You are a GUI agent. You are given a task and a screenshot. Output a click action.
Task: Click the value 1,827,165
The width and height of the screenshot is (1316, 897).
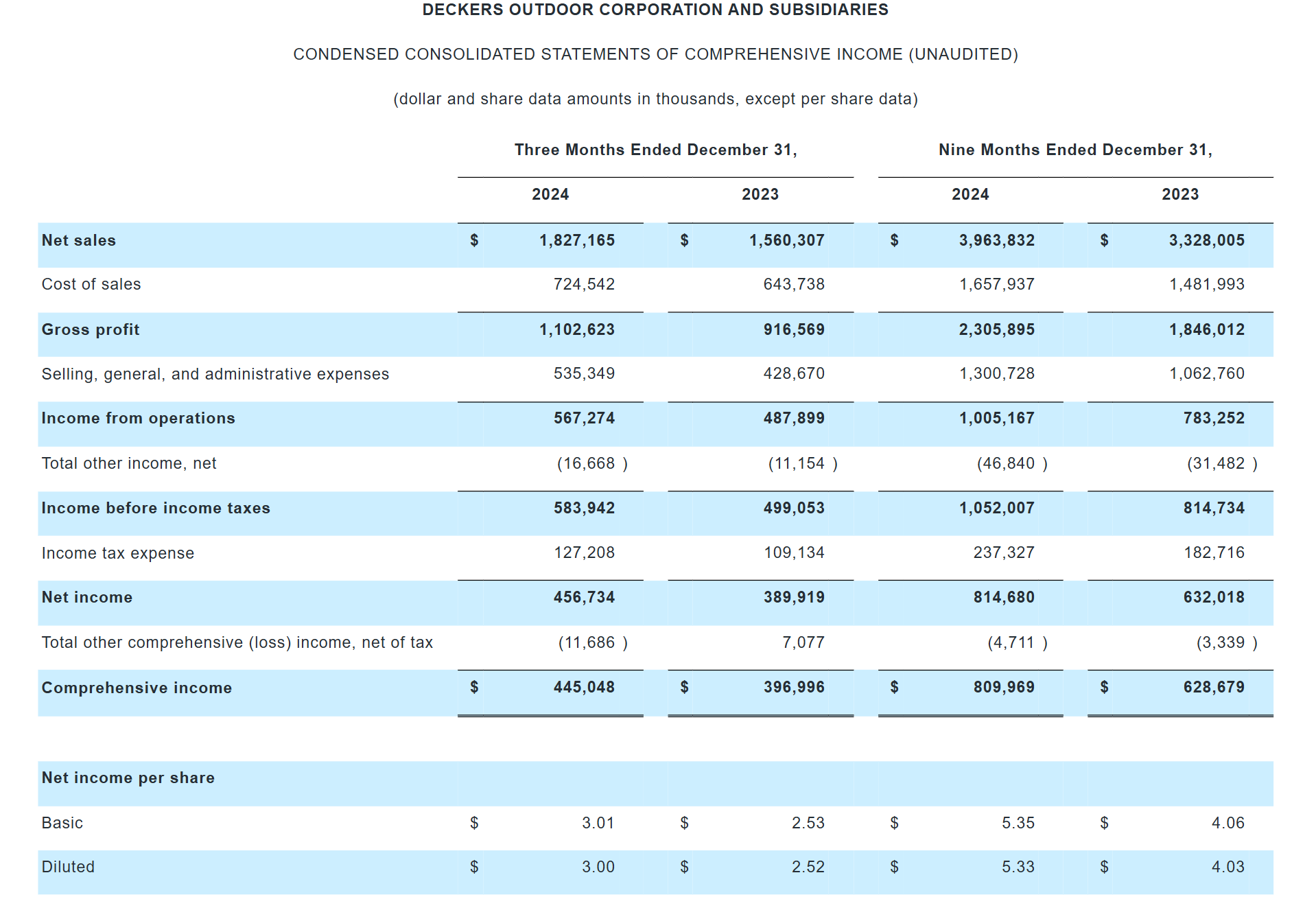point(577,240)
